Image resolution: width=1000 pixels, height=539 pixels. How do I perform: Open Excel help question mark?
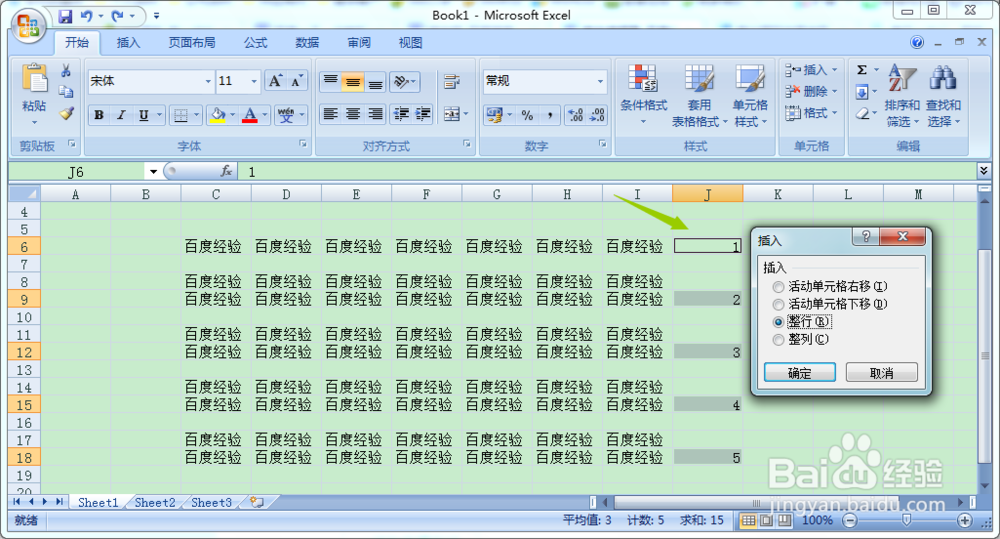(916, 42)
